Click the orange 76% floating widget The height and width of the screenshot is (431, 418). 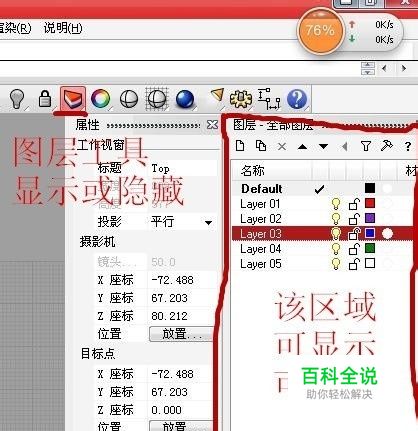(x=320, y=31)
